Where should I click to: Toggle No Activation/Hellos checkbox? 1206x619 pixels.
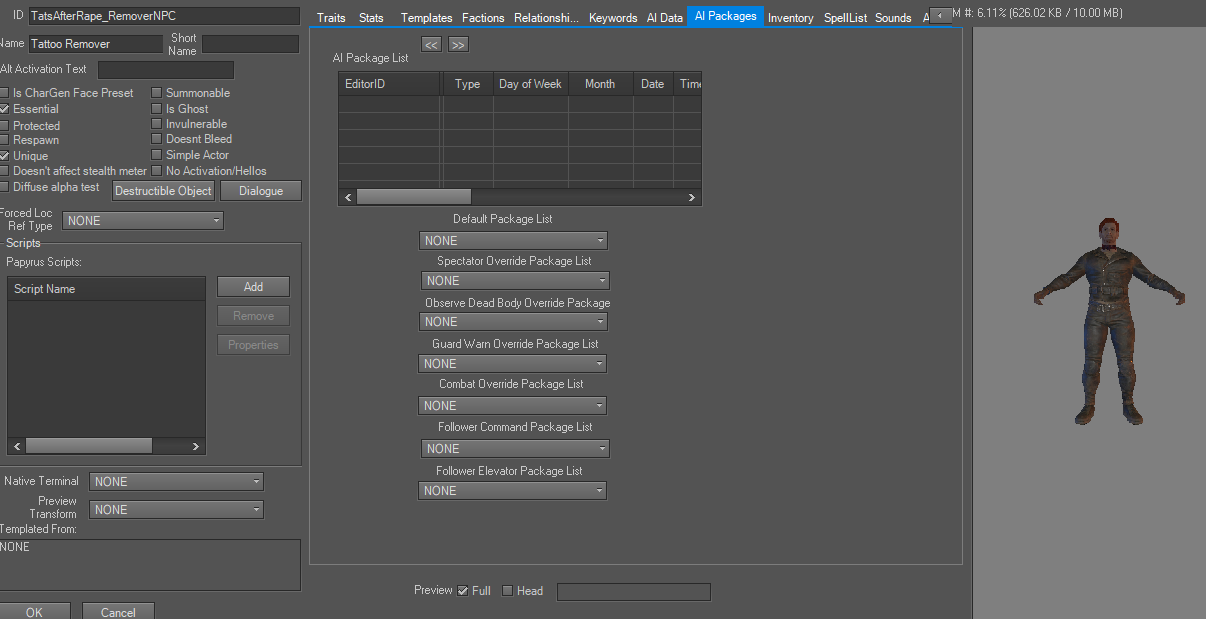[x=157, y=171]
